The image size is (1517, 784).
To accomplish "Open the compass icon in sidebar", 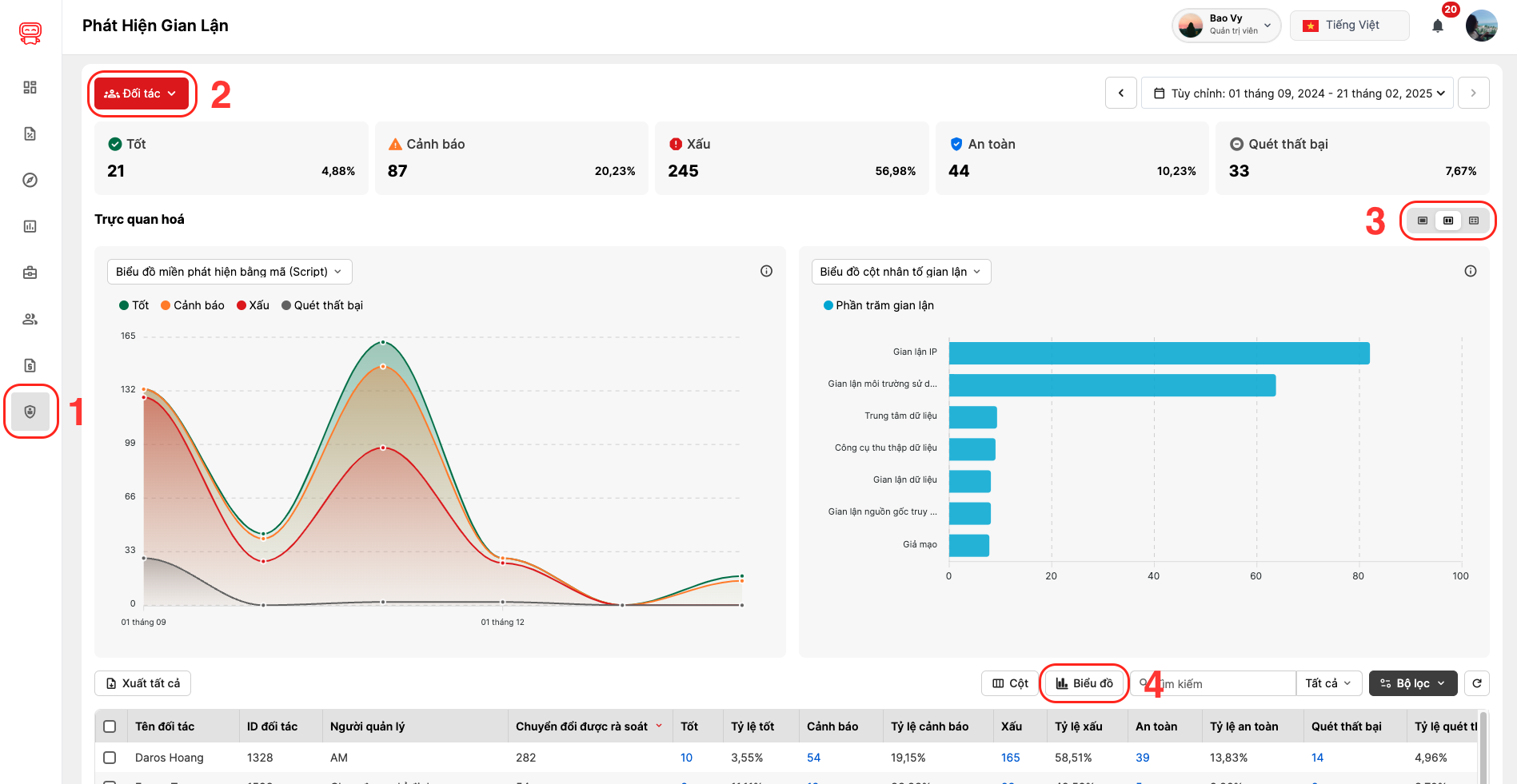I will tap(30, 180).
